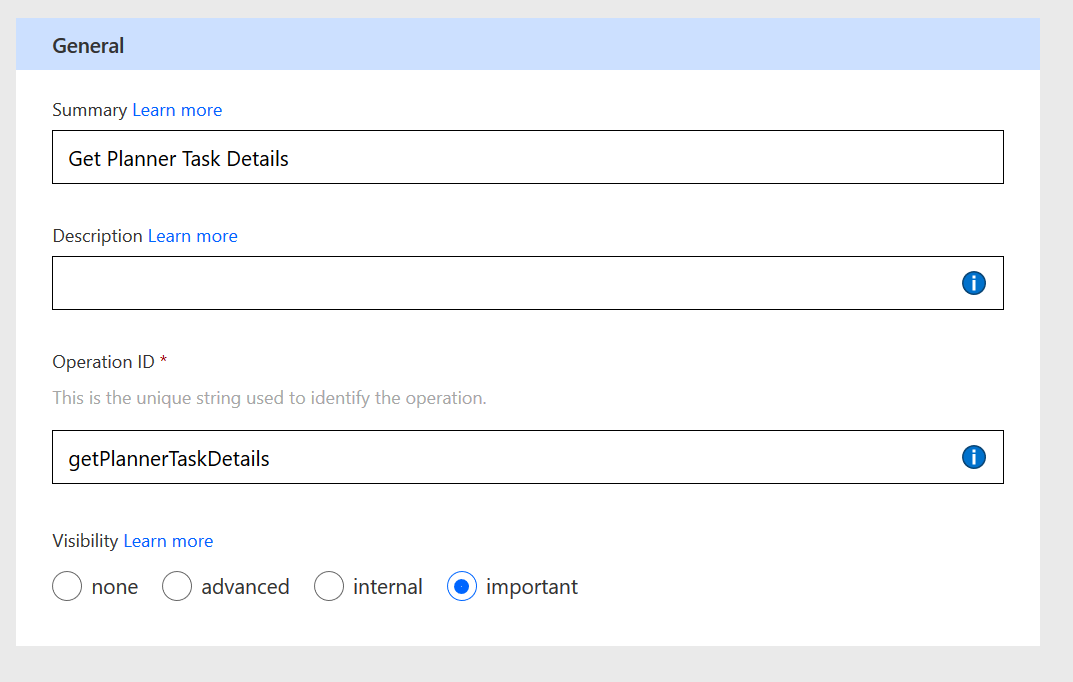Open the Visibility Learn more link
Image resolution: width=1073 pixels, height=682 pixels.
(168, 541)
